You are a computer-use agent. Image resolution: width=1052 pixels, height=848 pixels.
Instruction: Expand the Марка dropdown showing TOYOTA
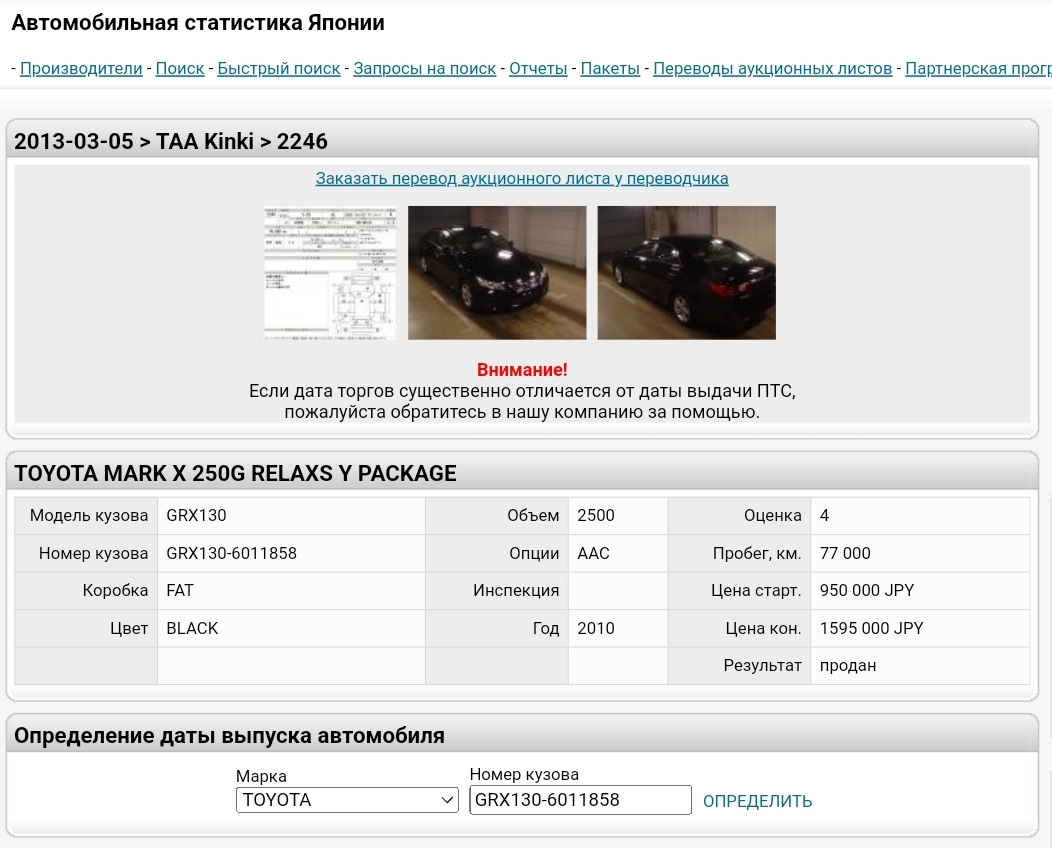tap(347, 800)
